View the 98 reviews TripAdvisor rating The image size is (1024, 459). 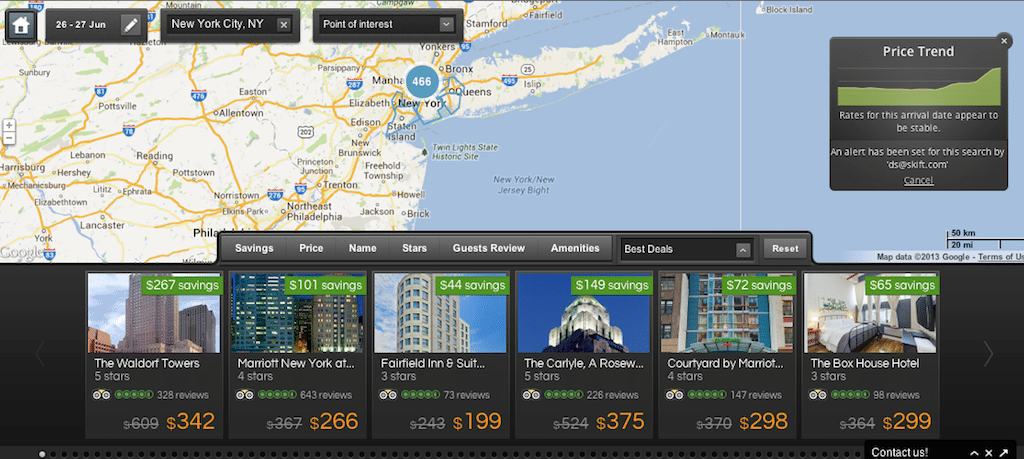[864, 394]
